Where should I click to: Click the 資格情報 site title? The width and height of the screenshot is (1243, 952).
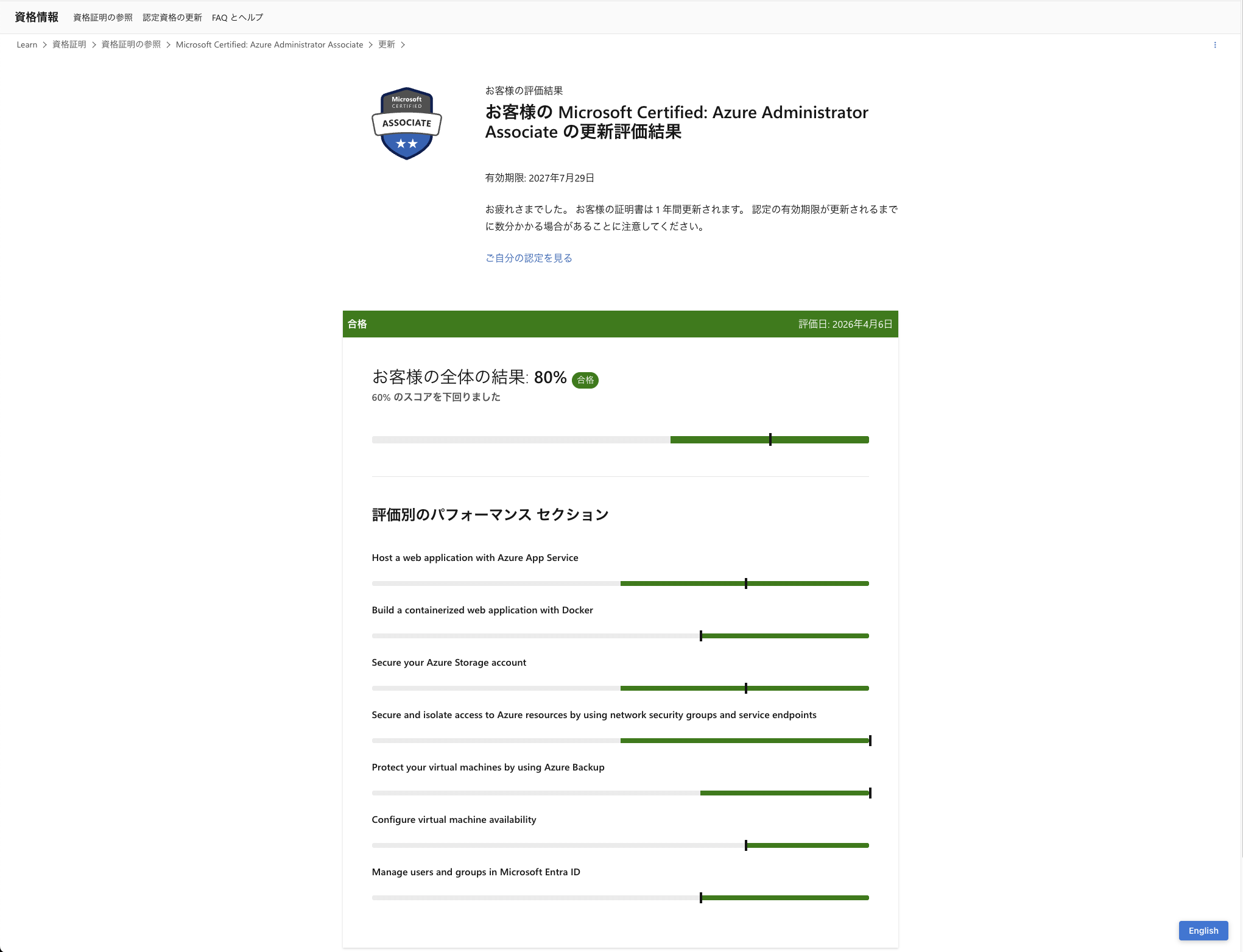point(37,17)
